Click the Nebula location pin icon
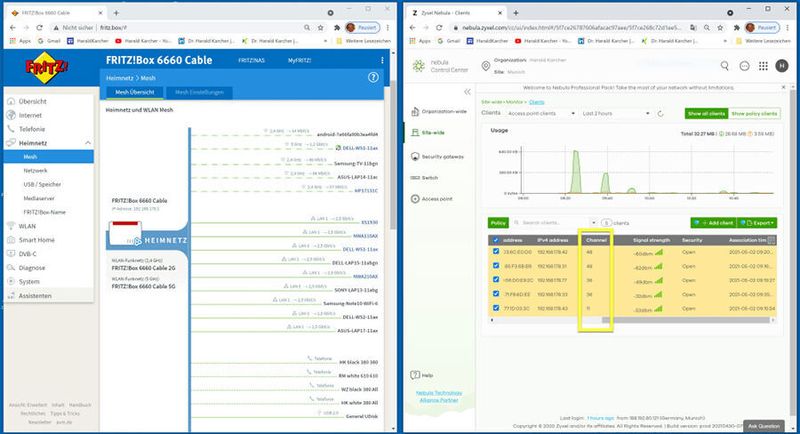Viewport: 800px width, 434px height. pos(486,66)
